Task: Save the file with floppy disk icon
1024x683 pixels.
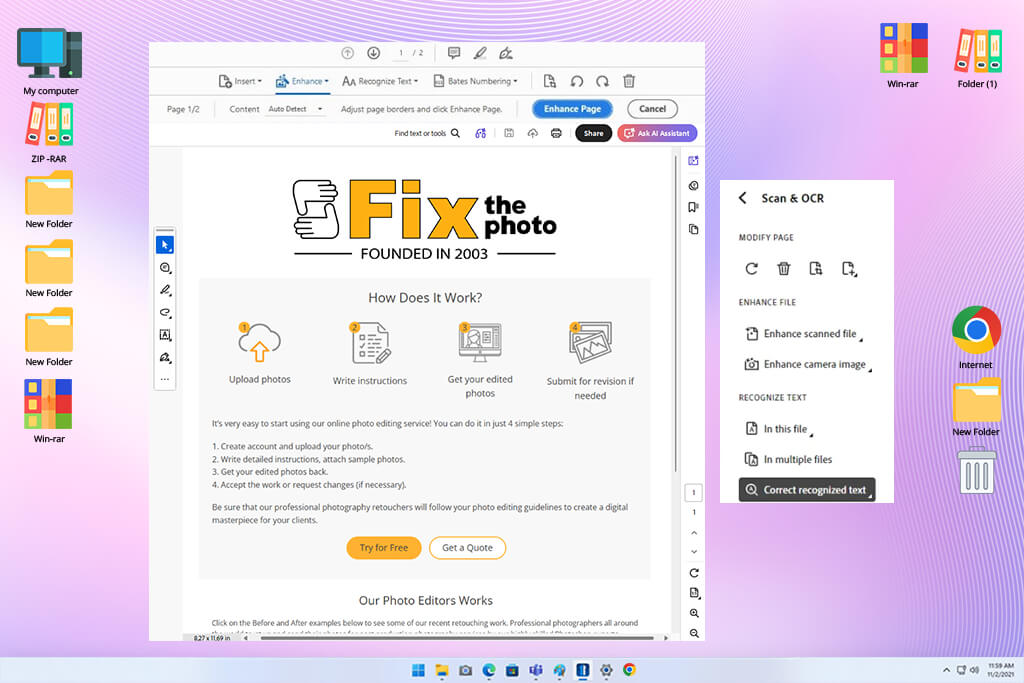Action: tap(509, 133)
